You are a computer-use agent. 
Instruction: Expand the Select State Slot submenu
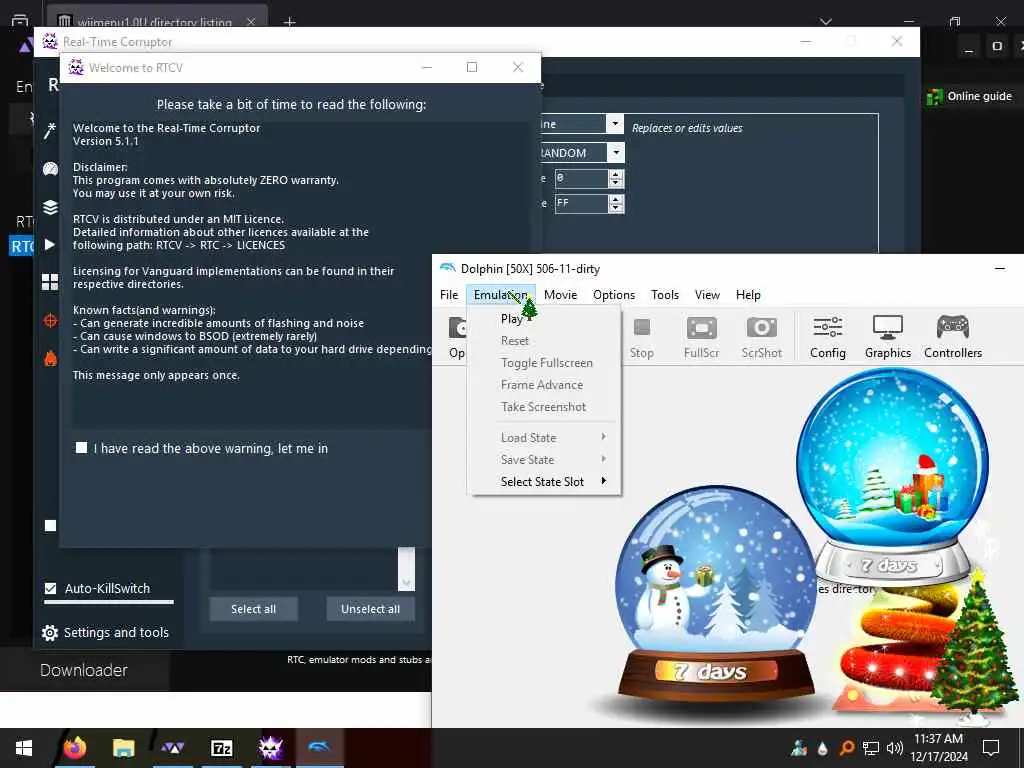[544, 482]
